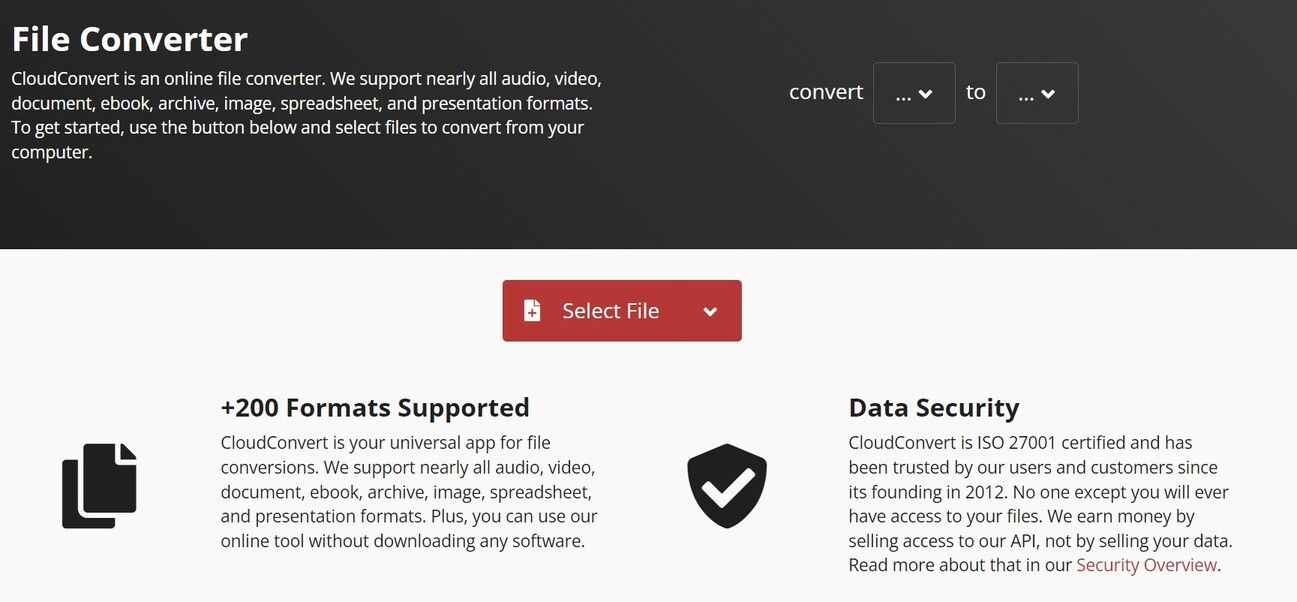Open the Security Overview link

(x=1146, y=565)
